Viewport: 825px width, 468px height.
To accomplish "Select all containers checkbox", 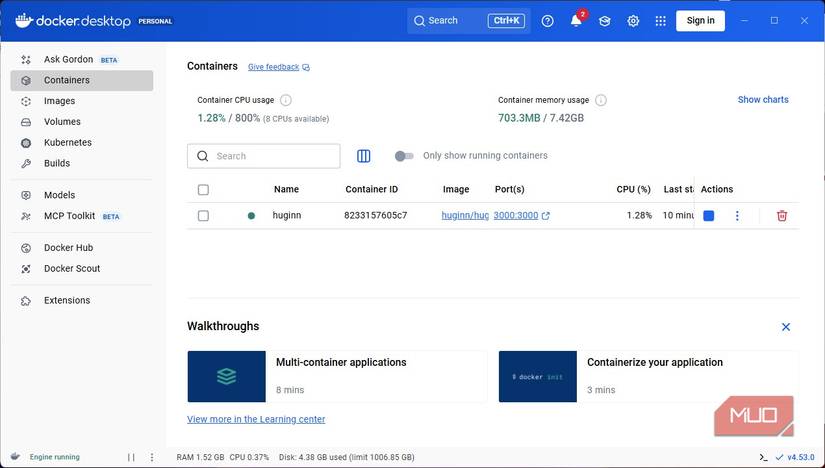I will point(203,190).
